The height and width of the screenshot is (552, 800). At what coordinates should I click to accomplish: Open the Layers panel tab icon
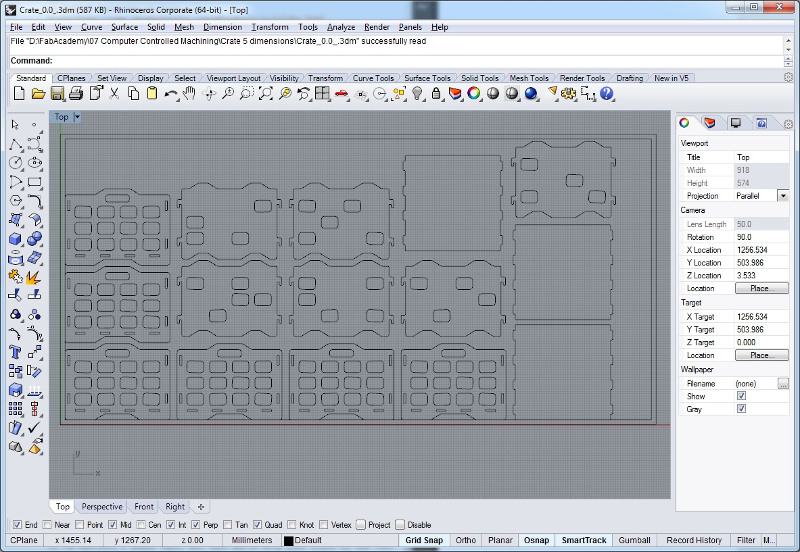(x=709, y=123)
